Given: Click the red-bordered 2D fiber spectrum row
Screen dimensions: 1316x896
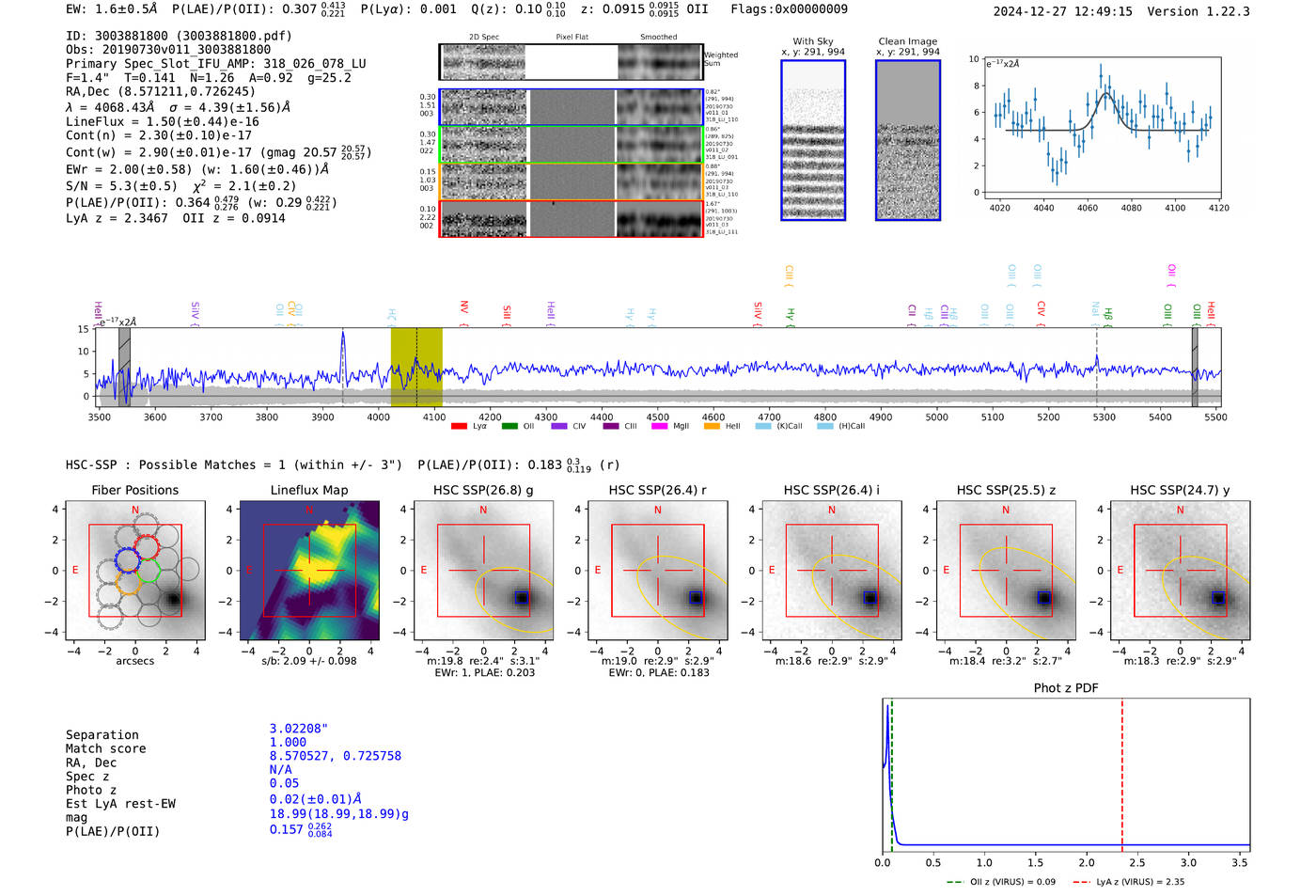Looking at the screenshot, I should 572,218.
